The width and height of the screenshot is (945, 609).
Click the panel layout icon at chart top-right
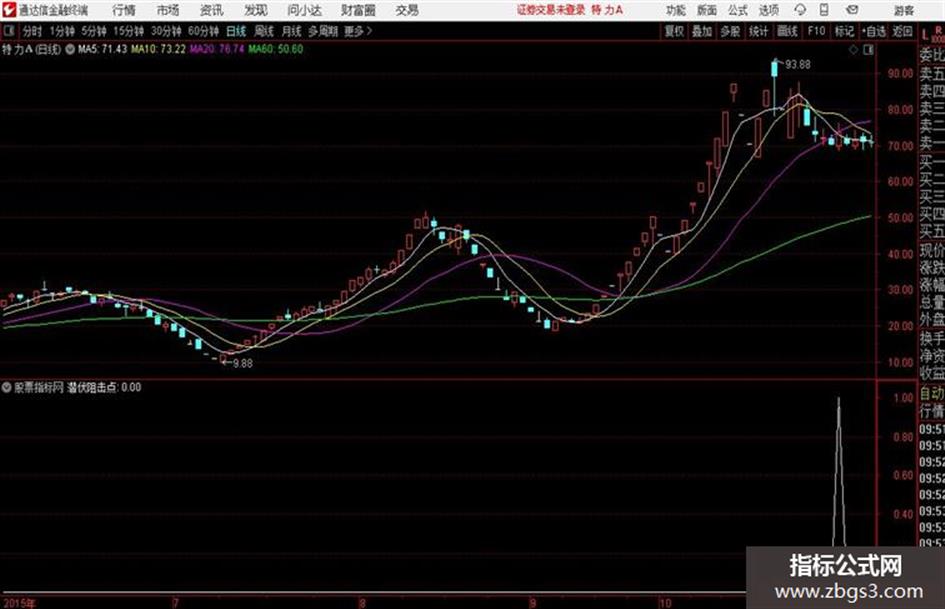[x=868, y=50]
